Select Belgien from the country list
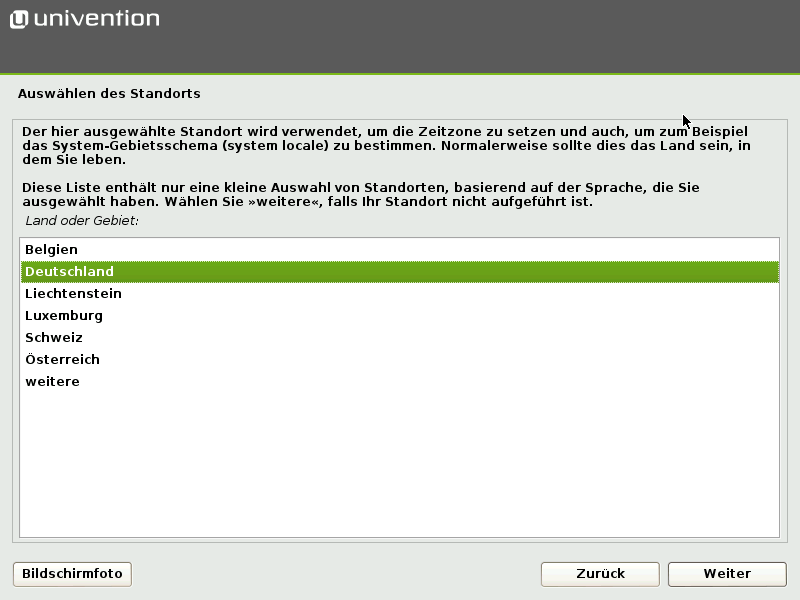 52,249
